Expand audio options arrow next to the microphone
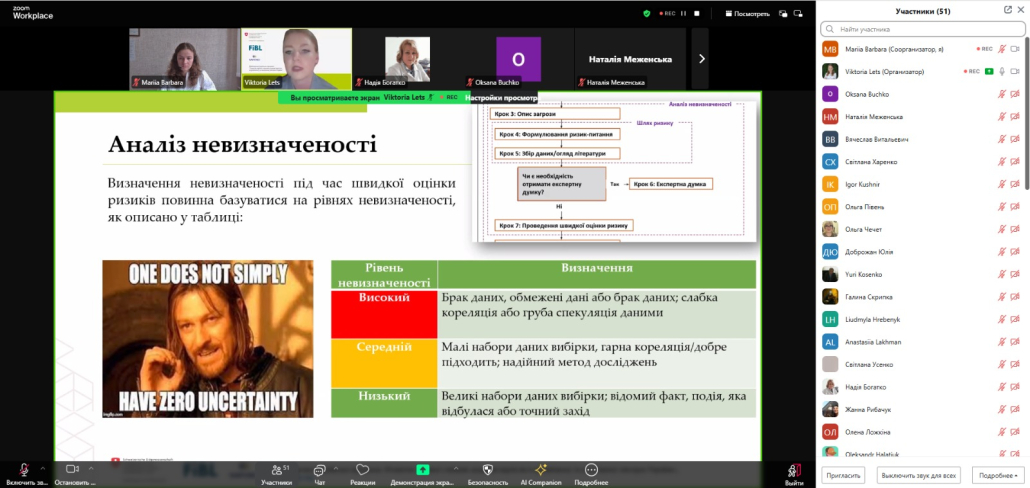 pos(42,468)
